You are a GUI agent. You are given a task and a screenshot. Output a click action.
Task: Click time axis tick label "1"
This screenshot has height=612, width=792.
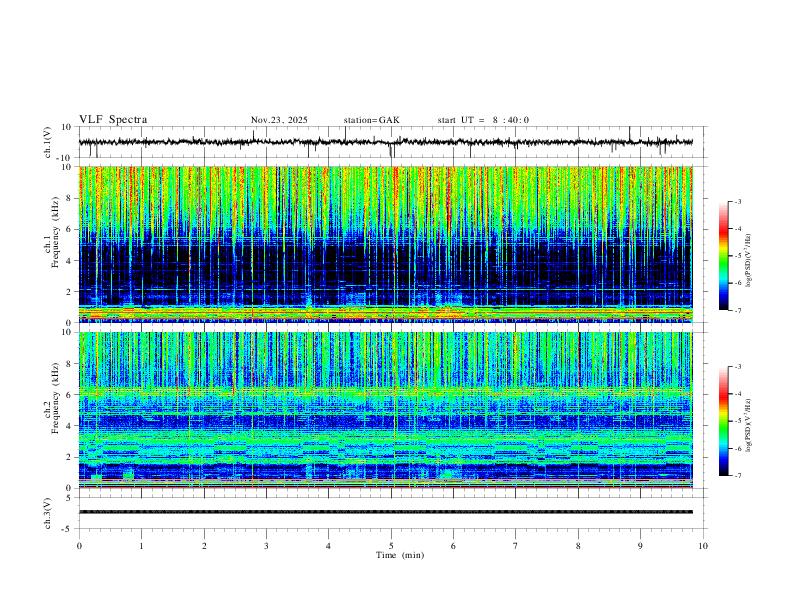142,546
